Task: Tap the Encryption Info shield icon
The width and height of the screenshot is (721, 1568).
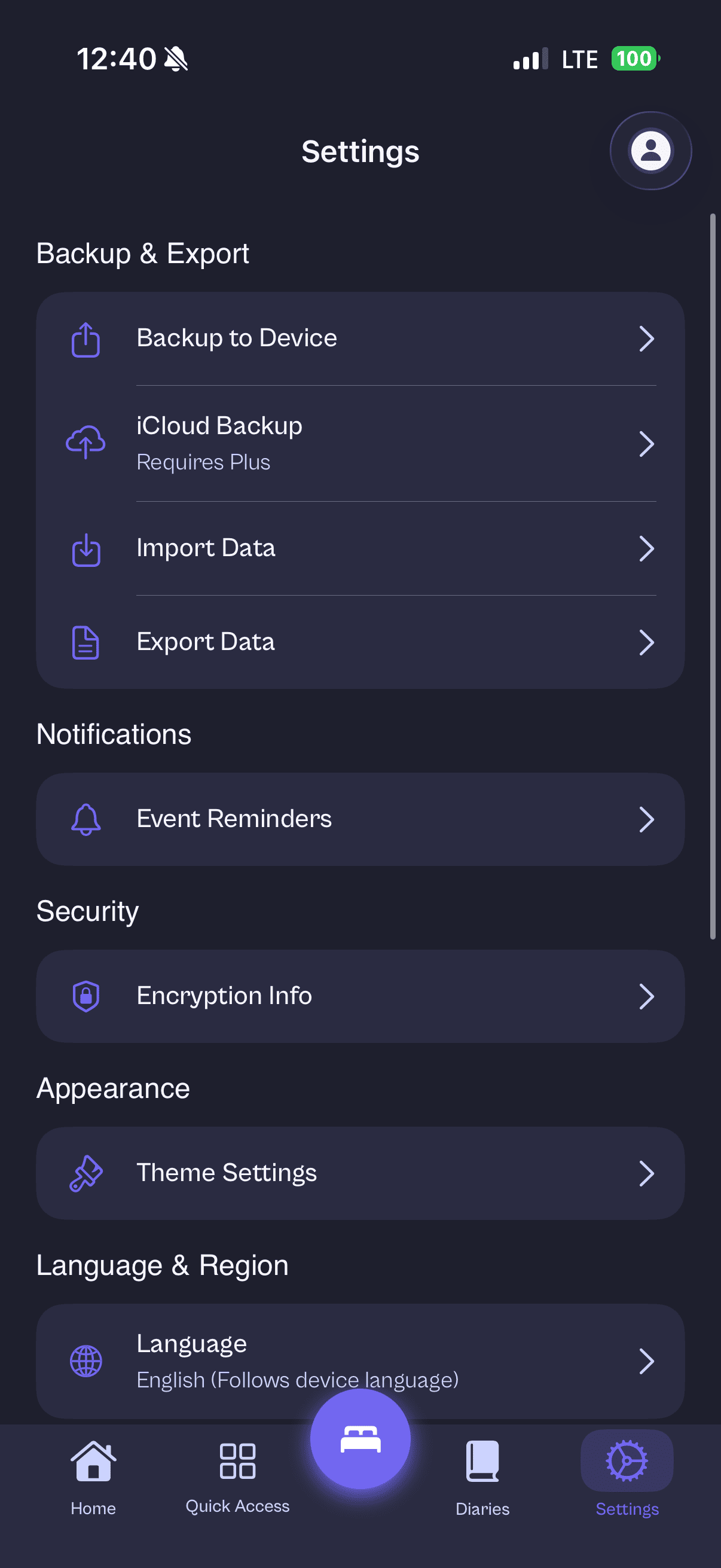Action: pyautogui.click(x=85, y=996)
